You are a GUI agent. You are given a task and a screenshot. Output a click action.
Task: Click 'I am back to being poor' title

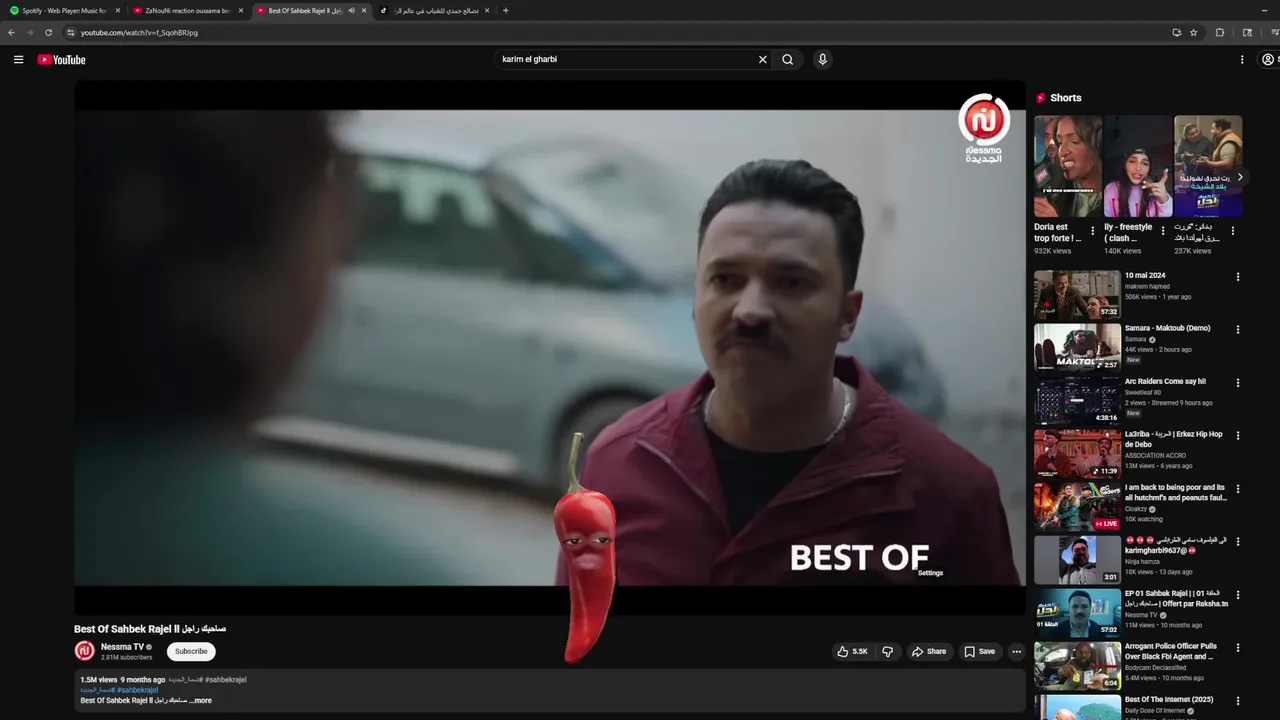pyautogui.click(x=1175, y=493)
